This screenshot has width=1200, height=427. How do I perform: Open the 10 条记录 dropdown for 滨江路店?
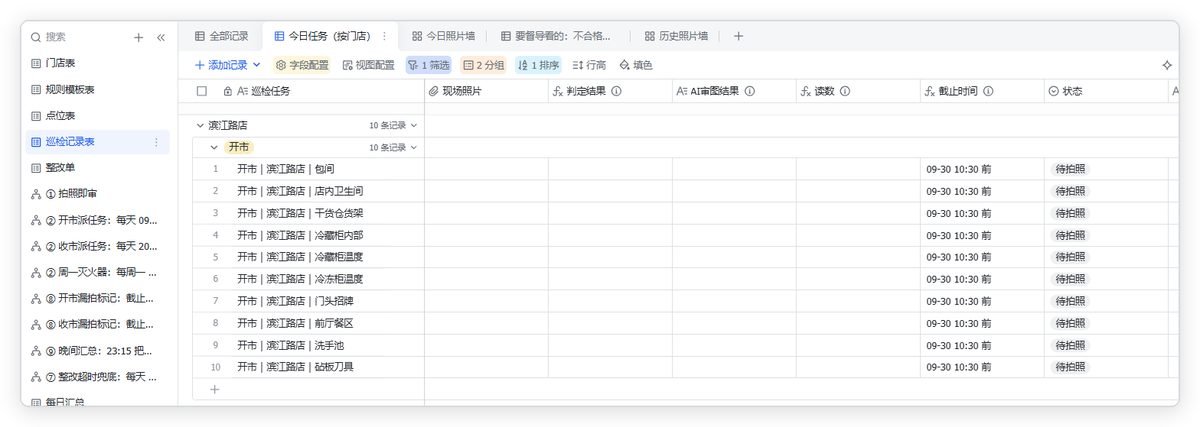393,126
